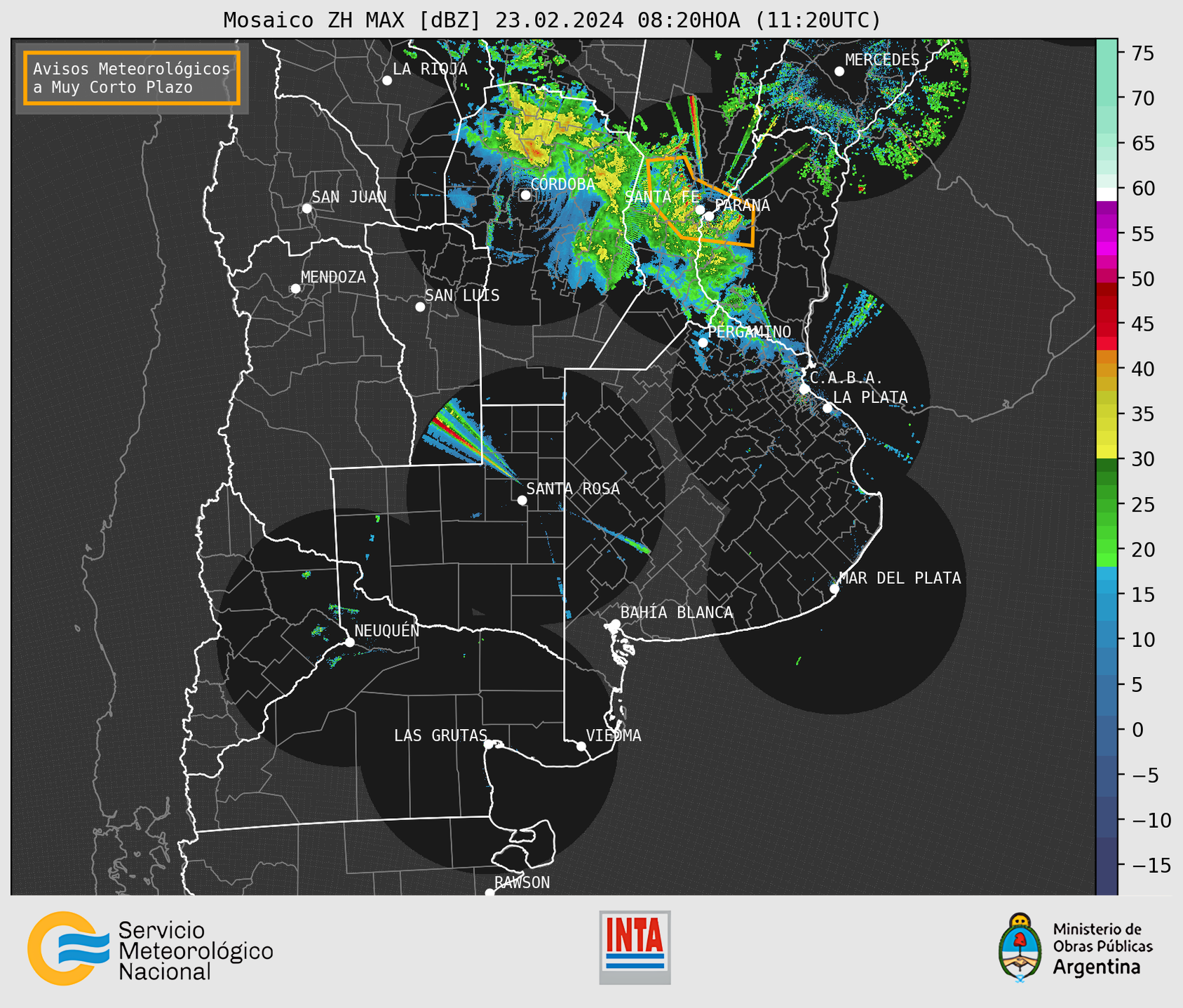The height and width of the screenshot is (1008, 1183).
Task: Click the 75 dBZ value on the color scale
Action: click(1142, 54)
